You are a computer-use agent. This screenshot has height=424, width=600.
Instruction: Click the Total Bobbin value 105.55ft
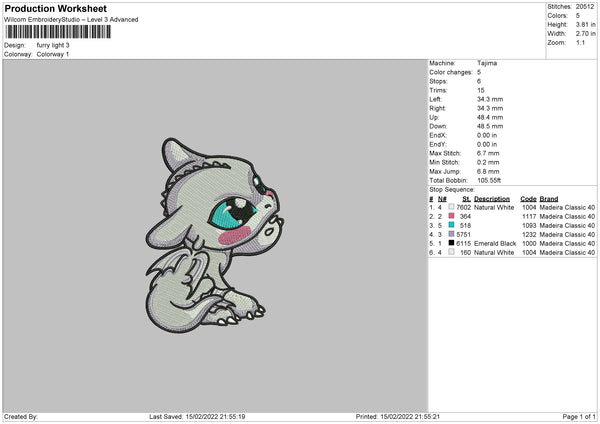[489, 180]
